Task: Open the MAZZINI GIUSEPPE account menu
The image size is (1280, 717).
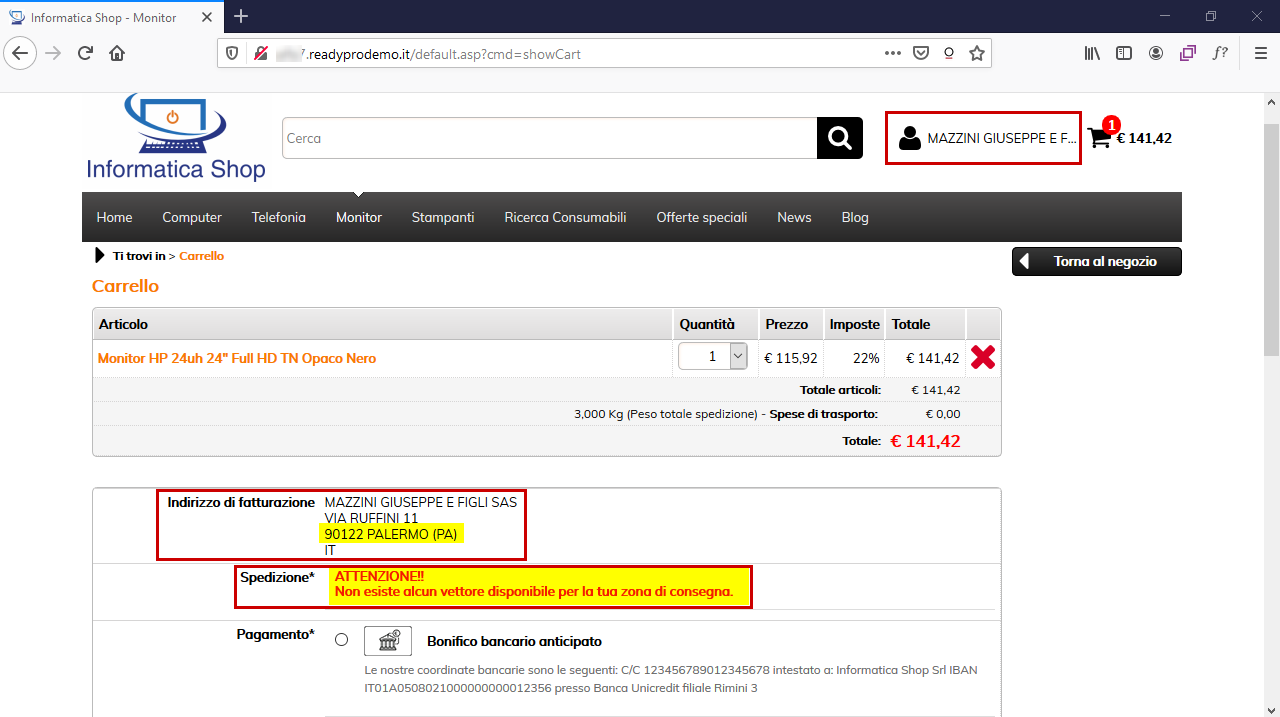Action: (984, 138)
